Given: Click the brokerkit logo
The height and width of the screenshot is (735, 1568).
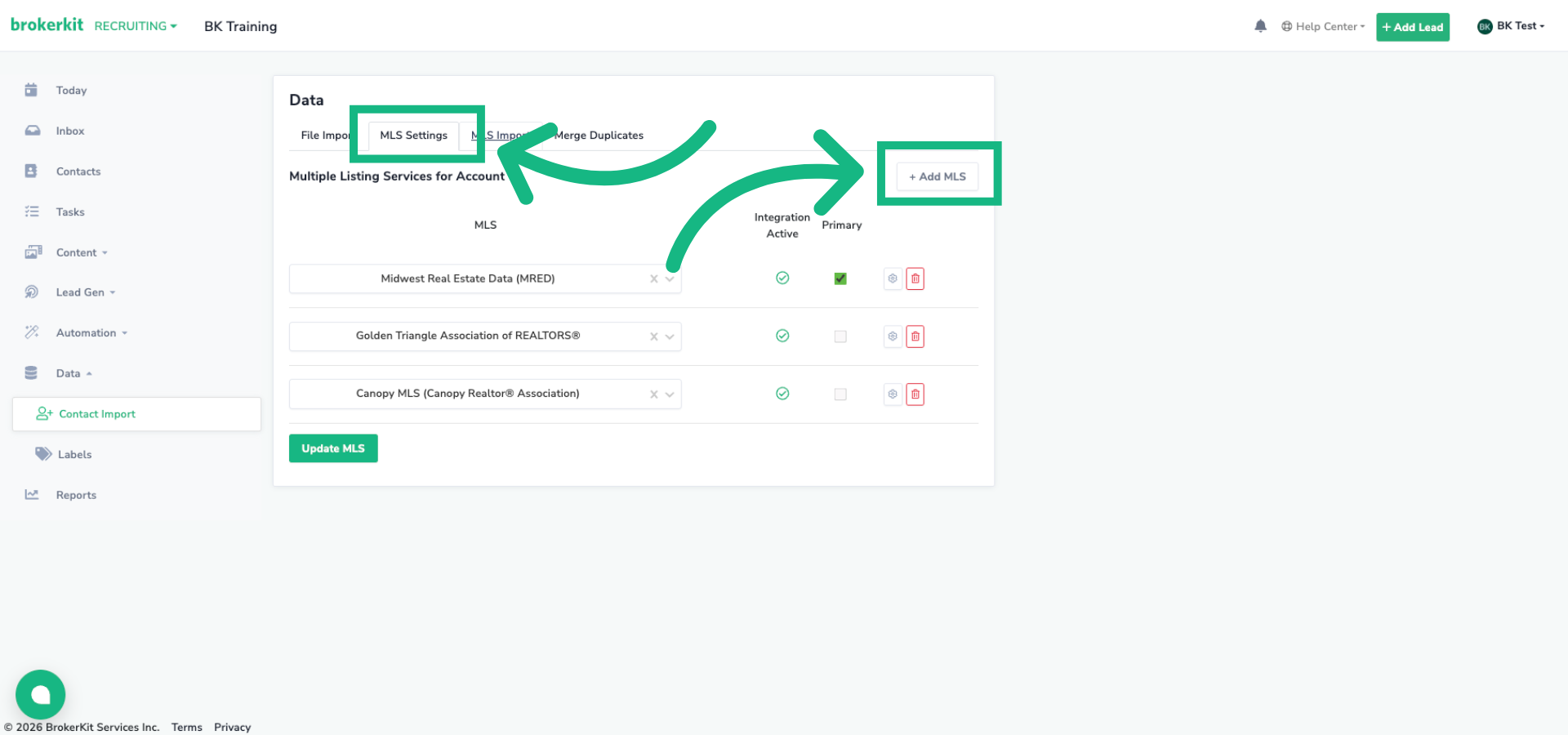Looking at the screenshot, I should (x=47, y=24).
